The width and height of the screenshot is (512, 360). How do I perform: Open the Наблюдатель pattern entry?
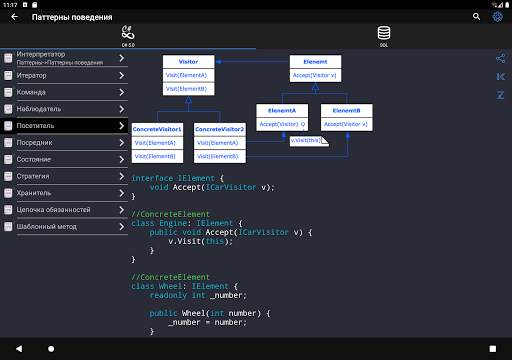[64, 109]
